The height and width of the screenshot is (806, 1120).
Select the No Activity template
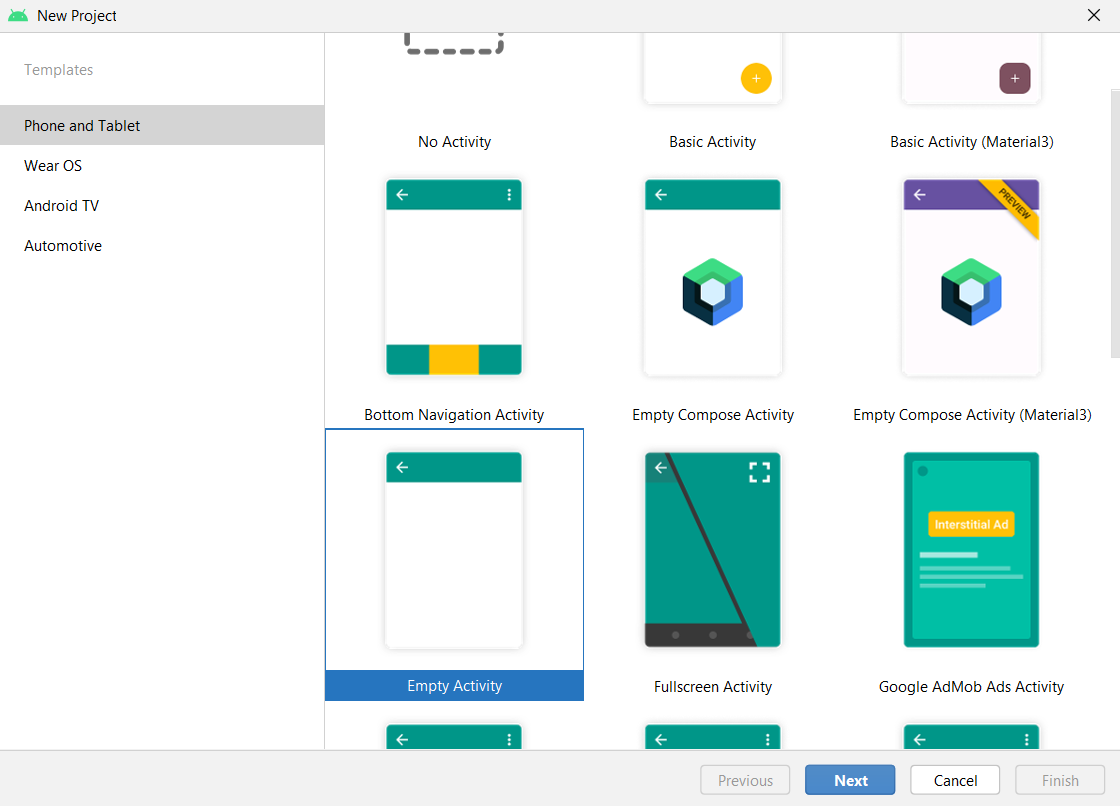coord(454,100)
